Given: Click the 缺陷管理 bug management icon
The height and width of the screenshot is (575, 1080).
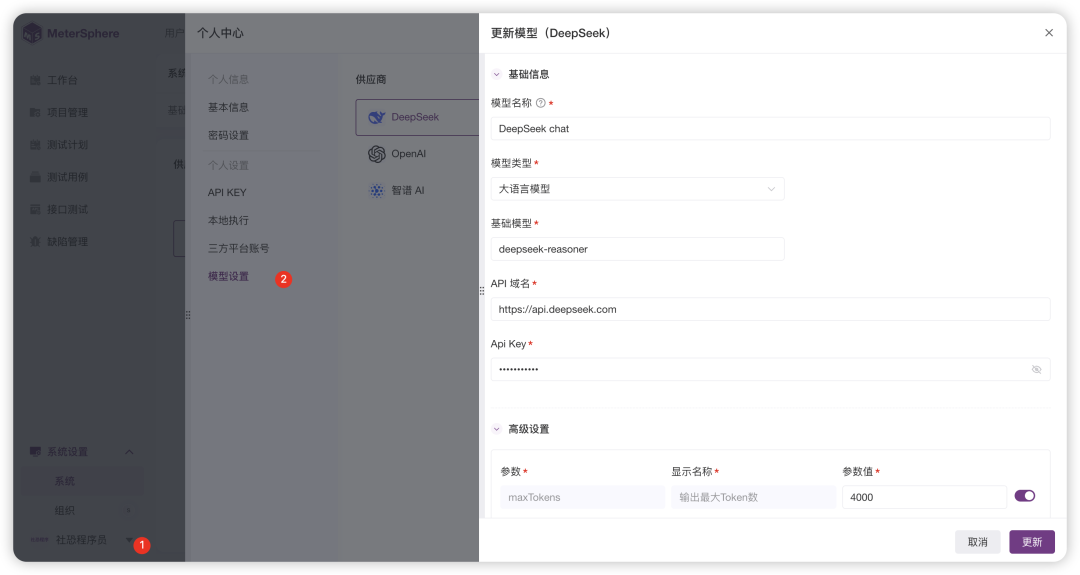Looking at the screenshot, I should (35, 242).
